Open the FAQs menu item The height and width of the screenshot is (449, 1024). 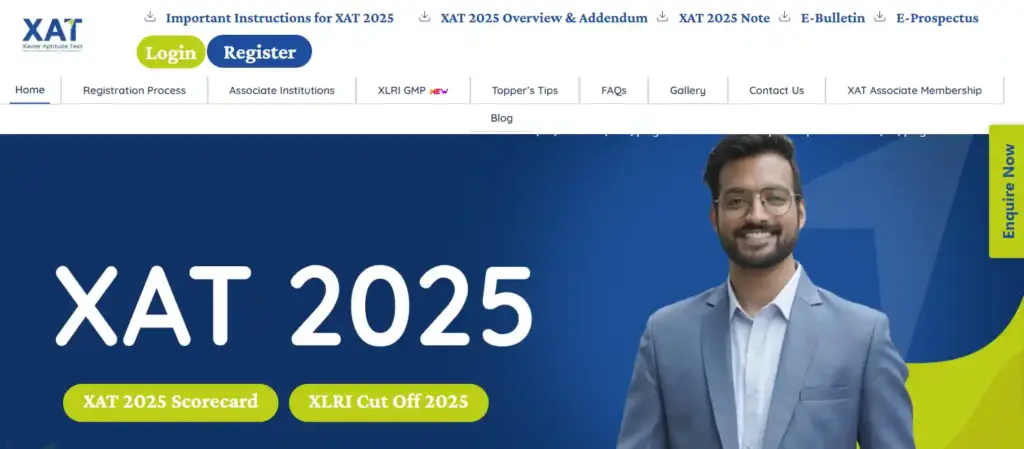[614, 91]
